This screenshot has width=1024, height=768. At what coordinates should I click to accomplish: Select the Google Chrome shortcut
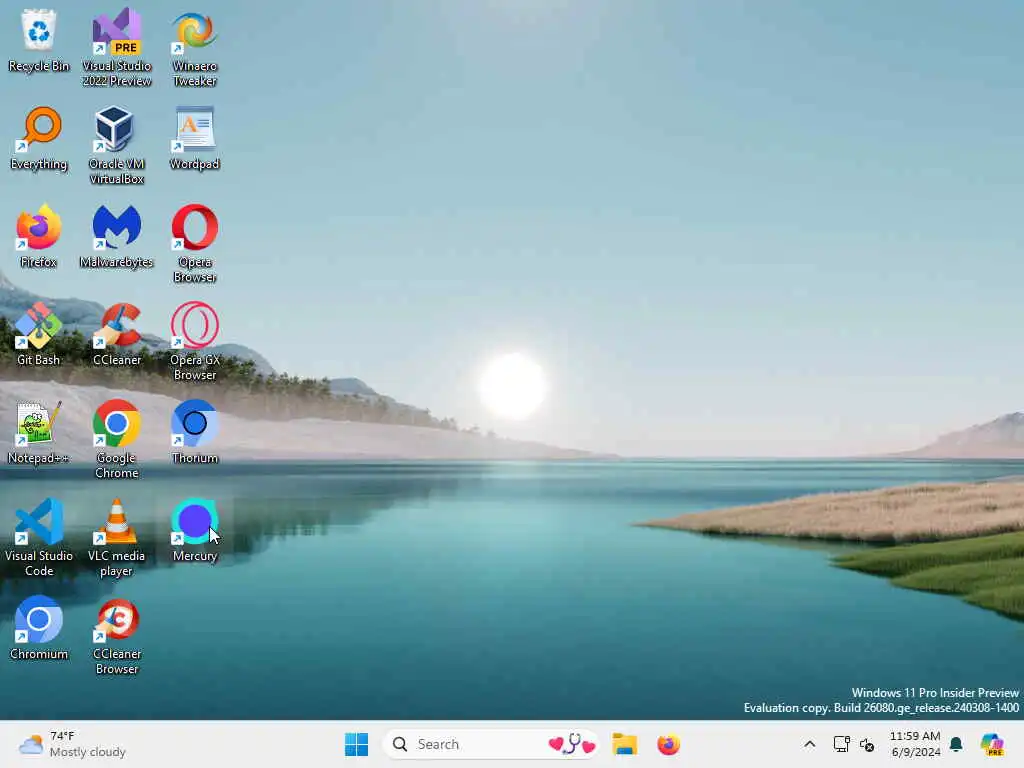coord(116,440)
